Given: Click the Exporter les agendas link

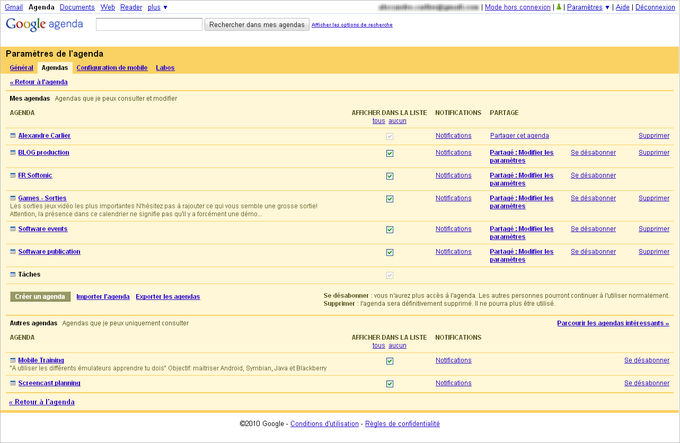Looking at the screenshot, I should tap(168, 296).
